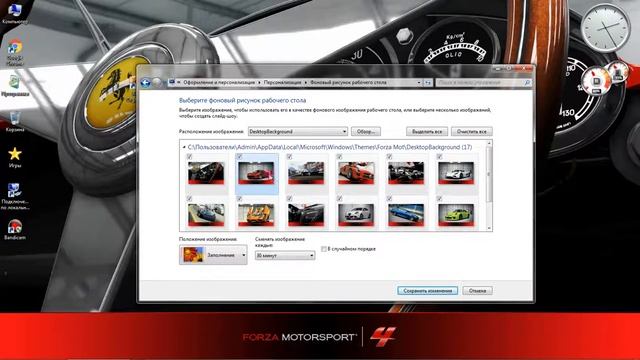This screenshot has height=360, width=640.
Task: Uncheck the blue car on straight road checkbox
Action: tap(389, 198)
